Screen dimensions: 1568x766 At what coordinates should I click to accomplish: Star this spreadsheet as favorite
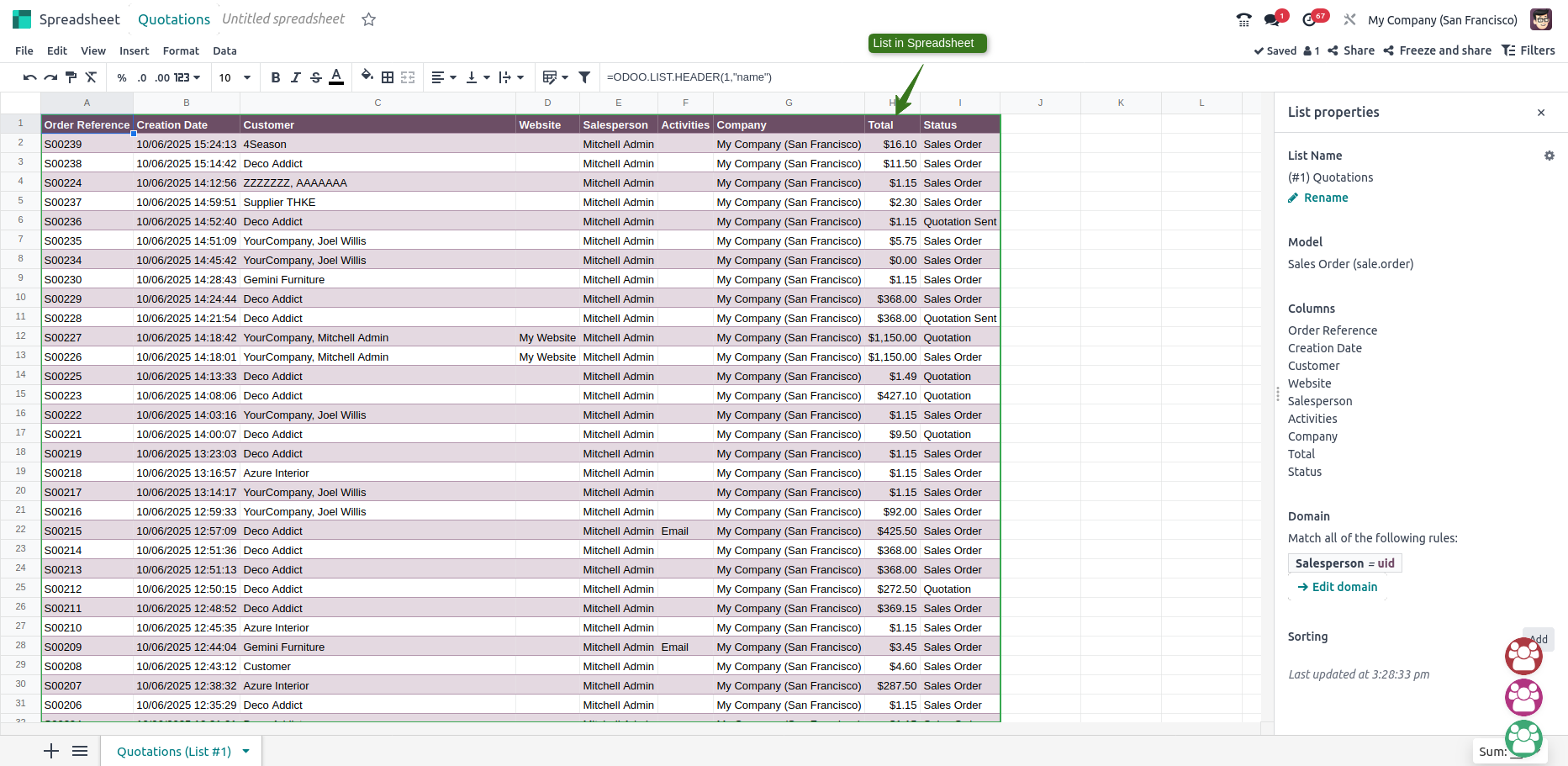click(368, 19)
